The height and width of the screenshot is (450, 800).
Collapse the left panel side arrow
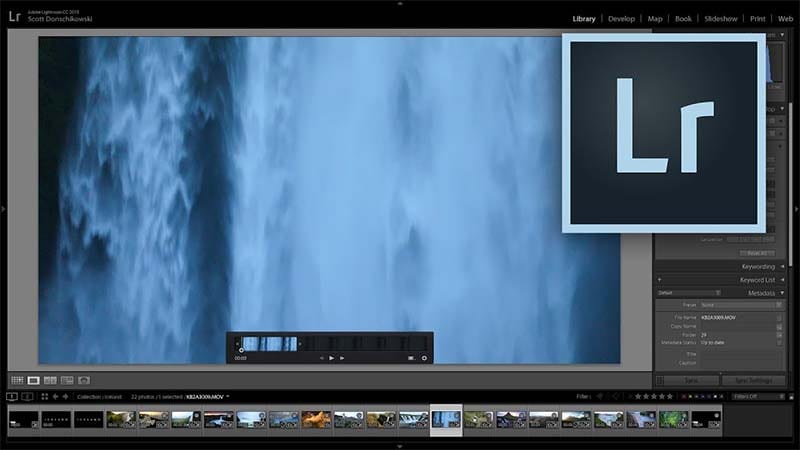tap(3, 209)
